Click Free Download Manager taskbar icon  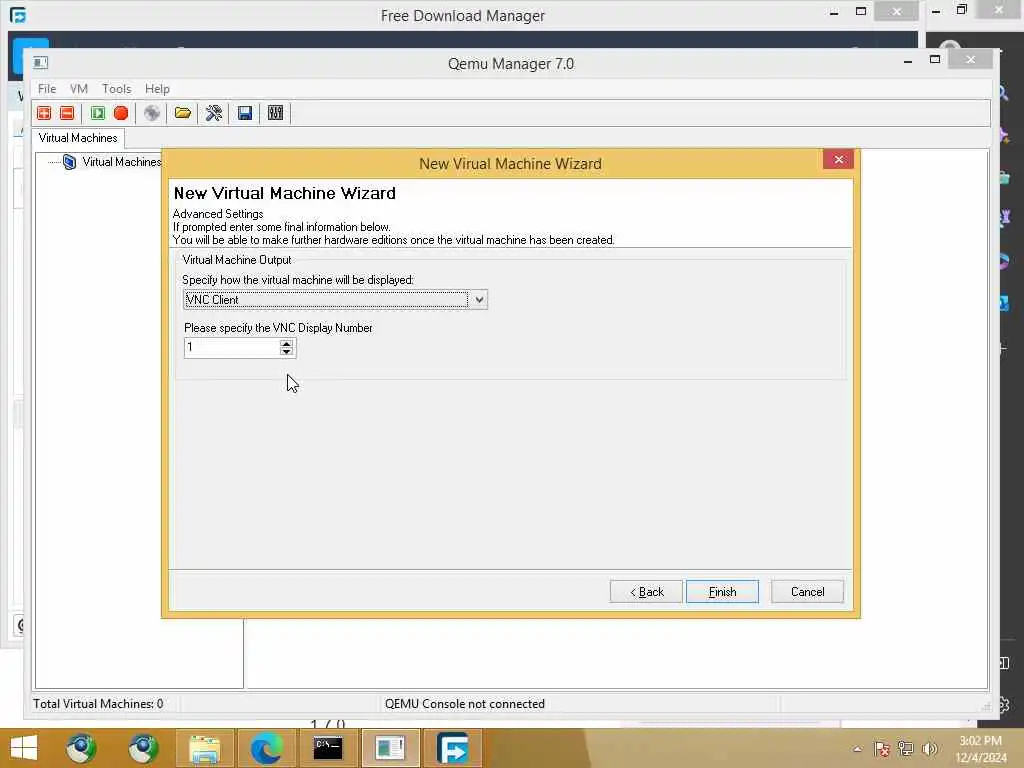tap(453, 748)
